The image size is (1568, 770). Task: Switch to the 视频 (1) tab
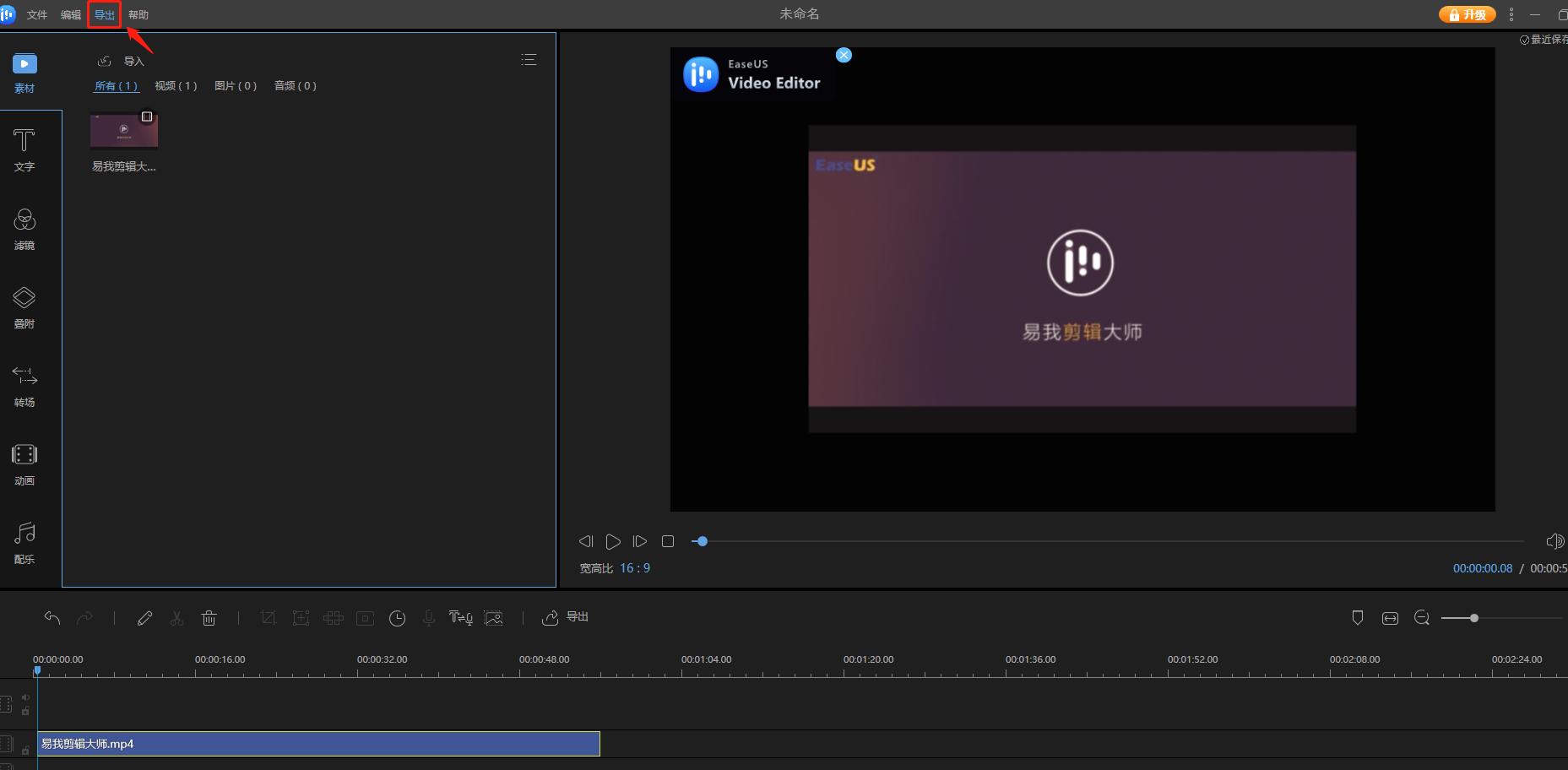(x=176, y=86)
